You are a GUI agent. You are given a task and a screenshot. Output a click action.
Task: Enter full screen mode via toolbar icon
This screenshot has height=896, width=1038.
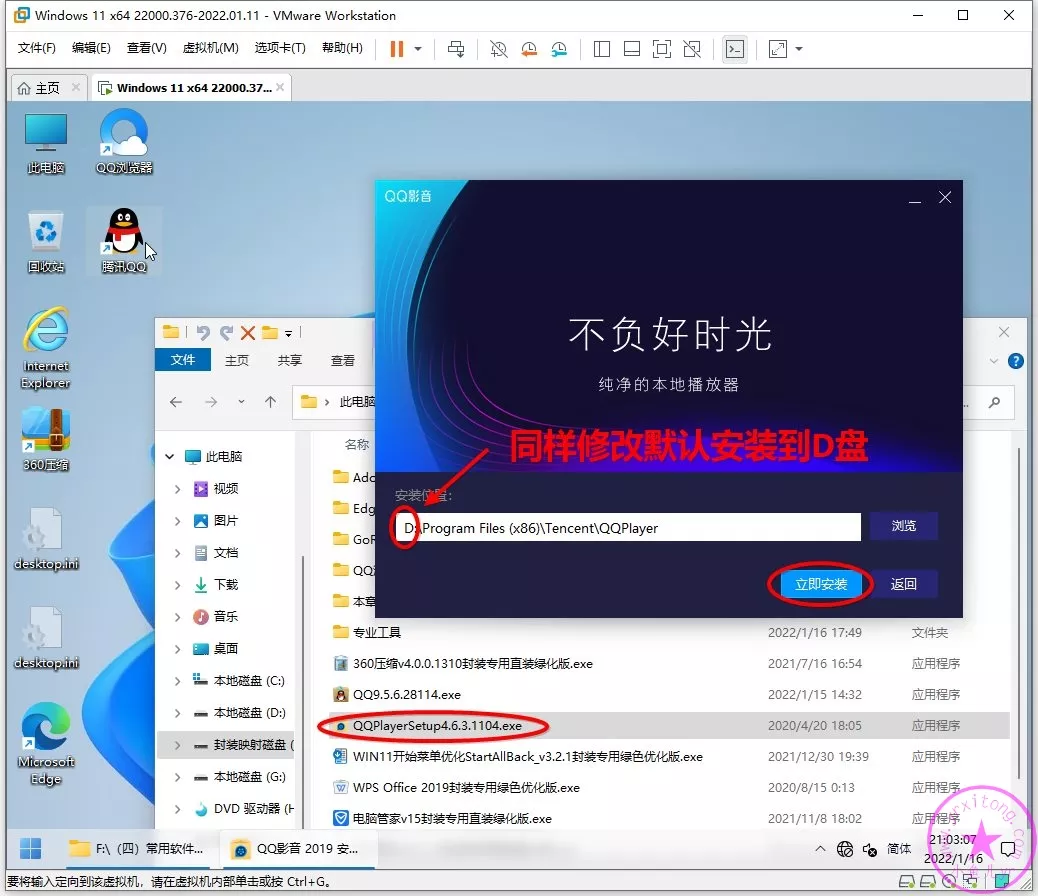pos(662,48)
